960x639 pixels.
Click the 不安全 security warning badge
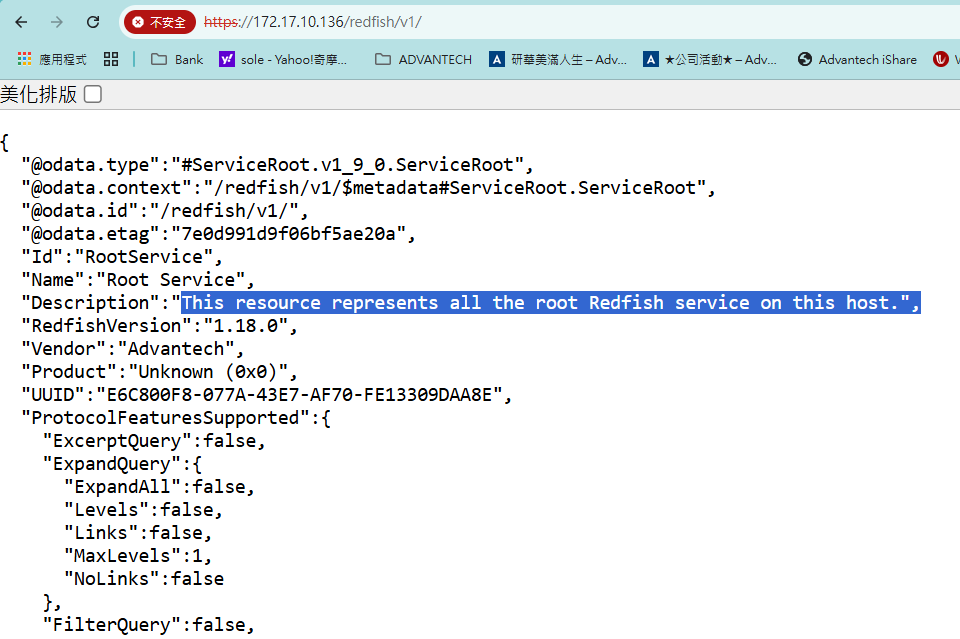tap(160, 22)
